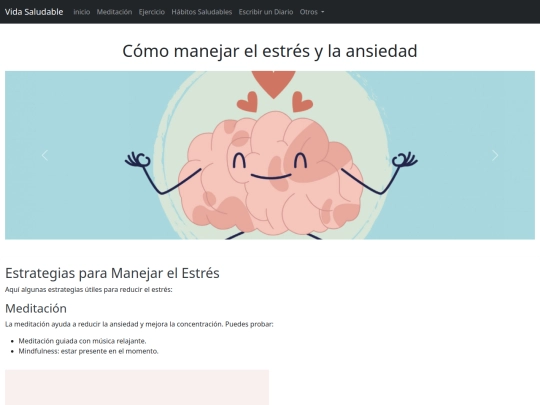Click 'Aquí algunas estrategias útiles' text
540x405 pixels.
tap(89, 290)
